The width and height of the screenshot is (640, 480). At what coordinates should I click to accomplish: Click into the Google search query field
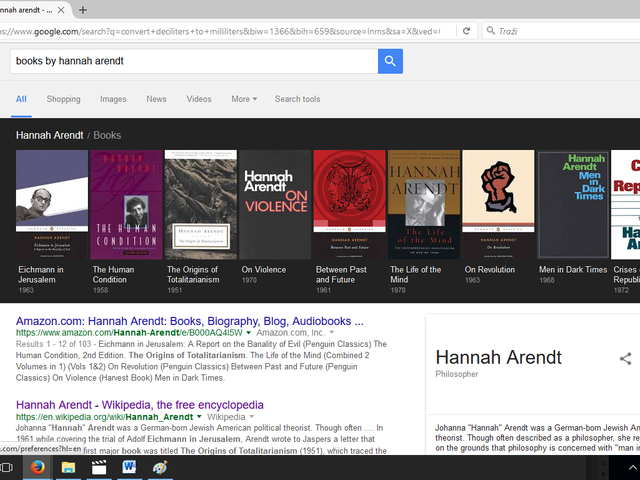[194, 61]
